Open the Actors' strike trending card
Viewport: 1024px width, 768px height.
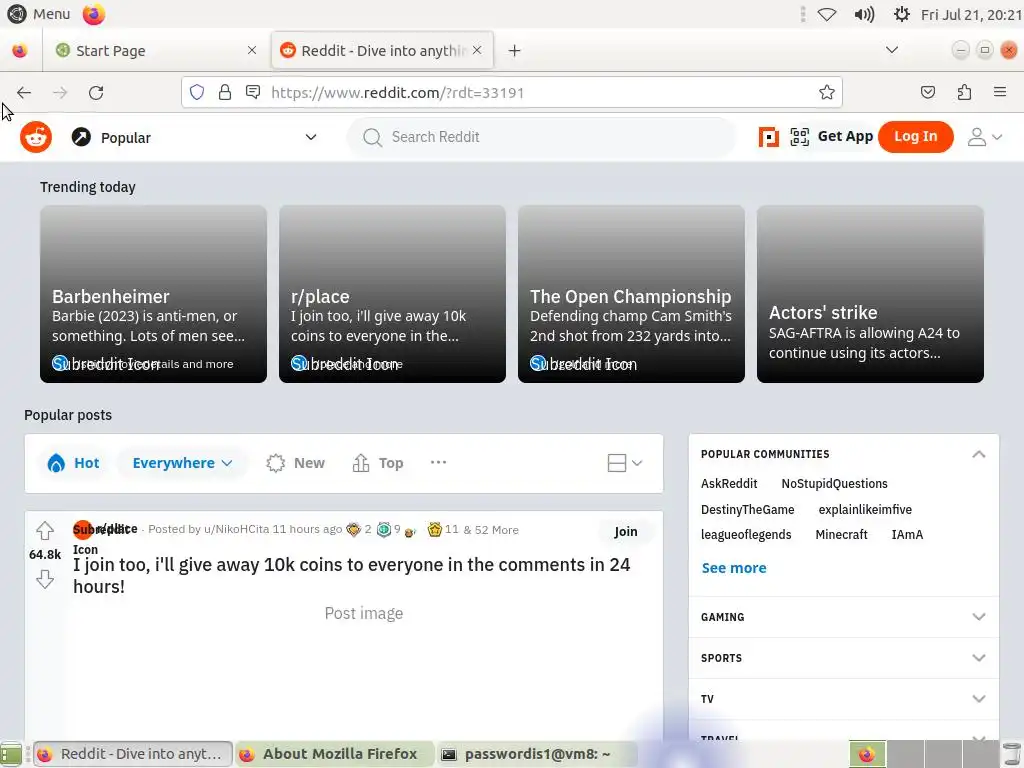871,294
